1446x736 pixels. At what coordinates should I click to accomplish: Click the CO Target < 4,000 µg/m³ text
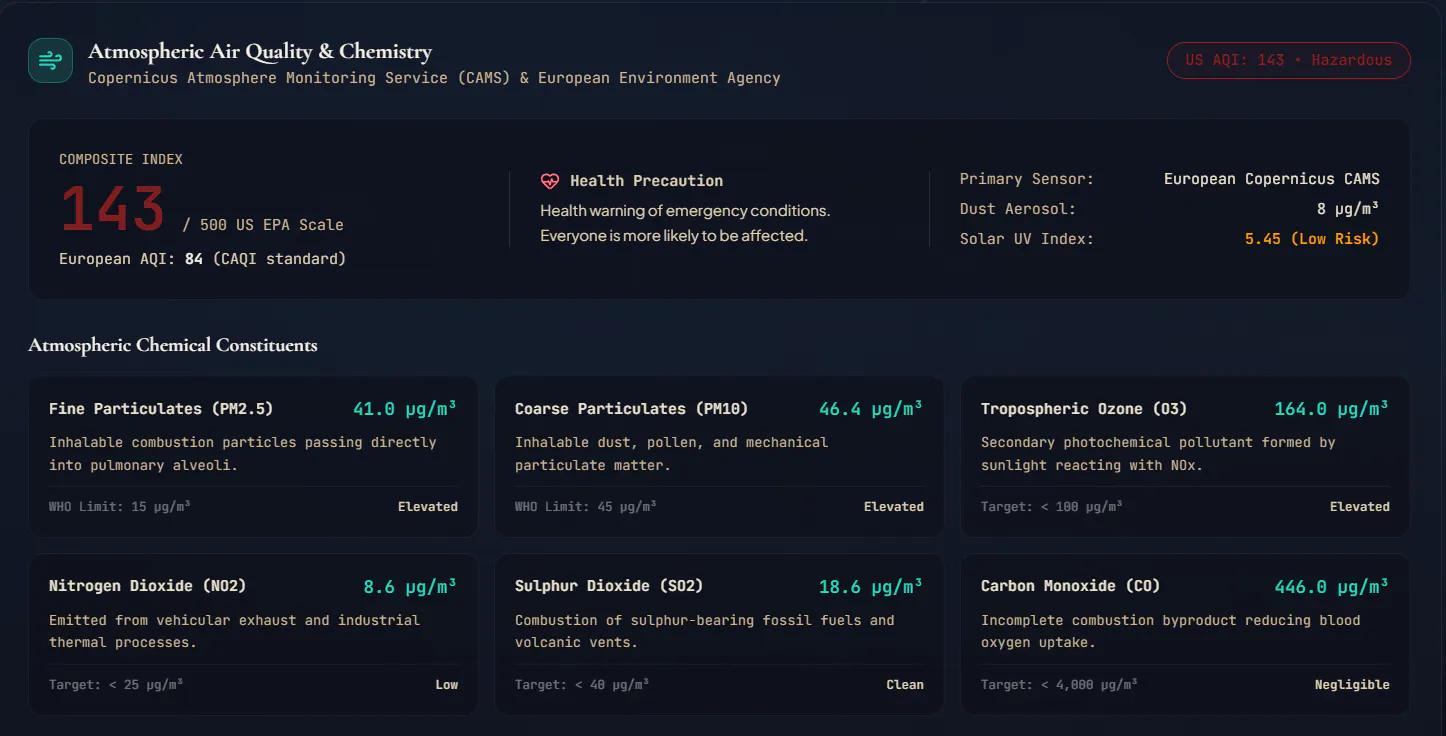point(1059,685)
